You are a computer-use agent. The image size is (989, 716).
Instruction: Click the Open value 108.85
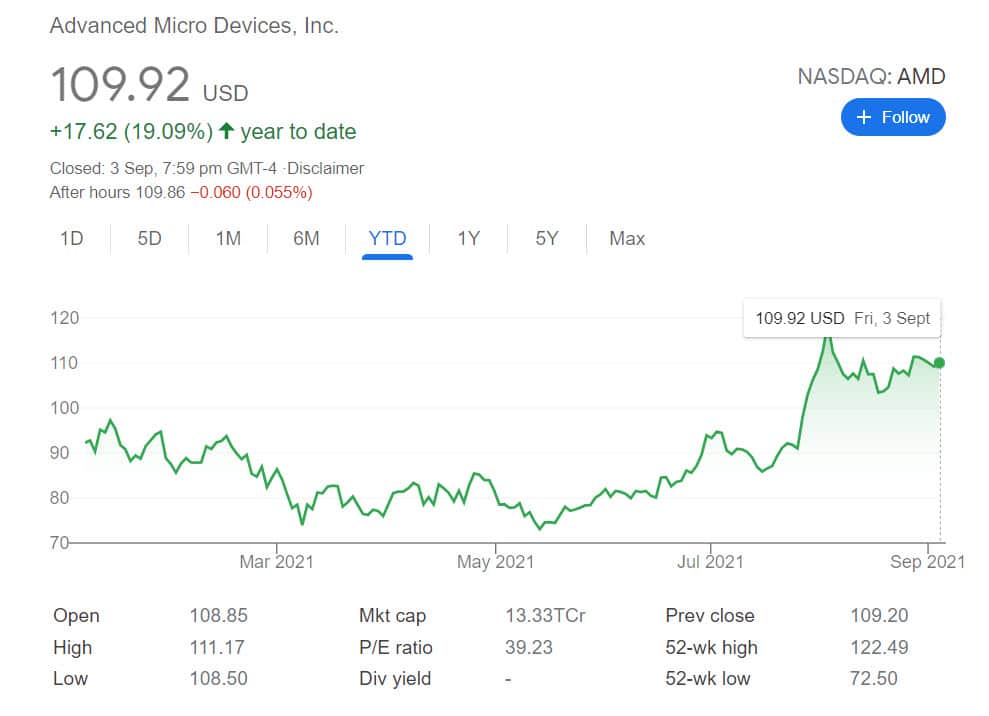tap(219, 615)
